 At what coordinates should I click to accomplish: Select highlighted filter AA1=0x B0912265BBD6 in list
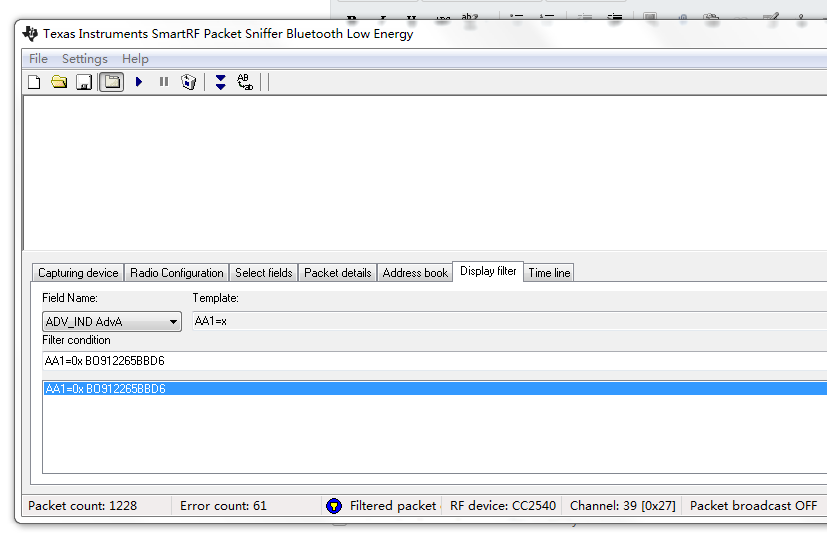pyautogui.click(x=435, y=389)
